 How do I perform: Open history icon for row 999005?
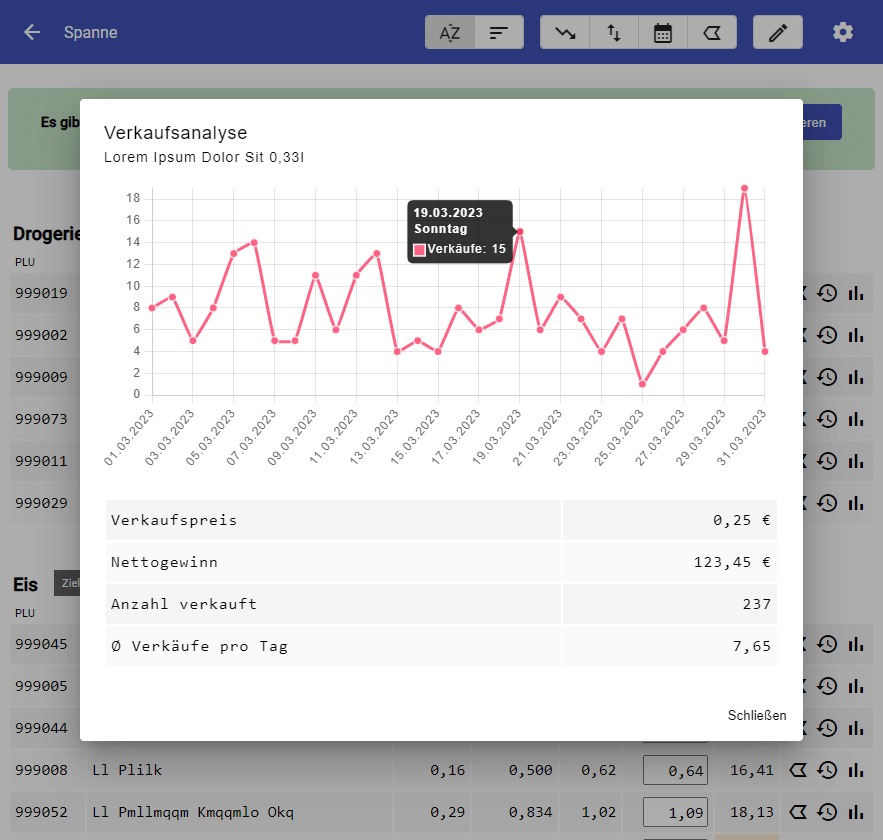tap(827, 686)
